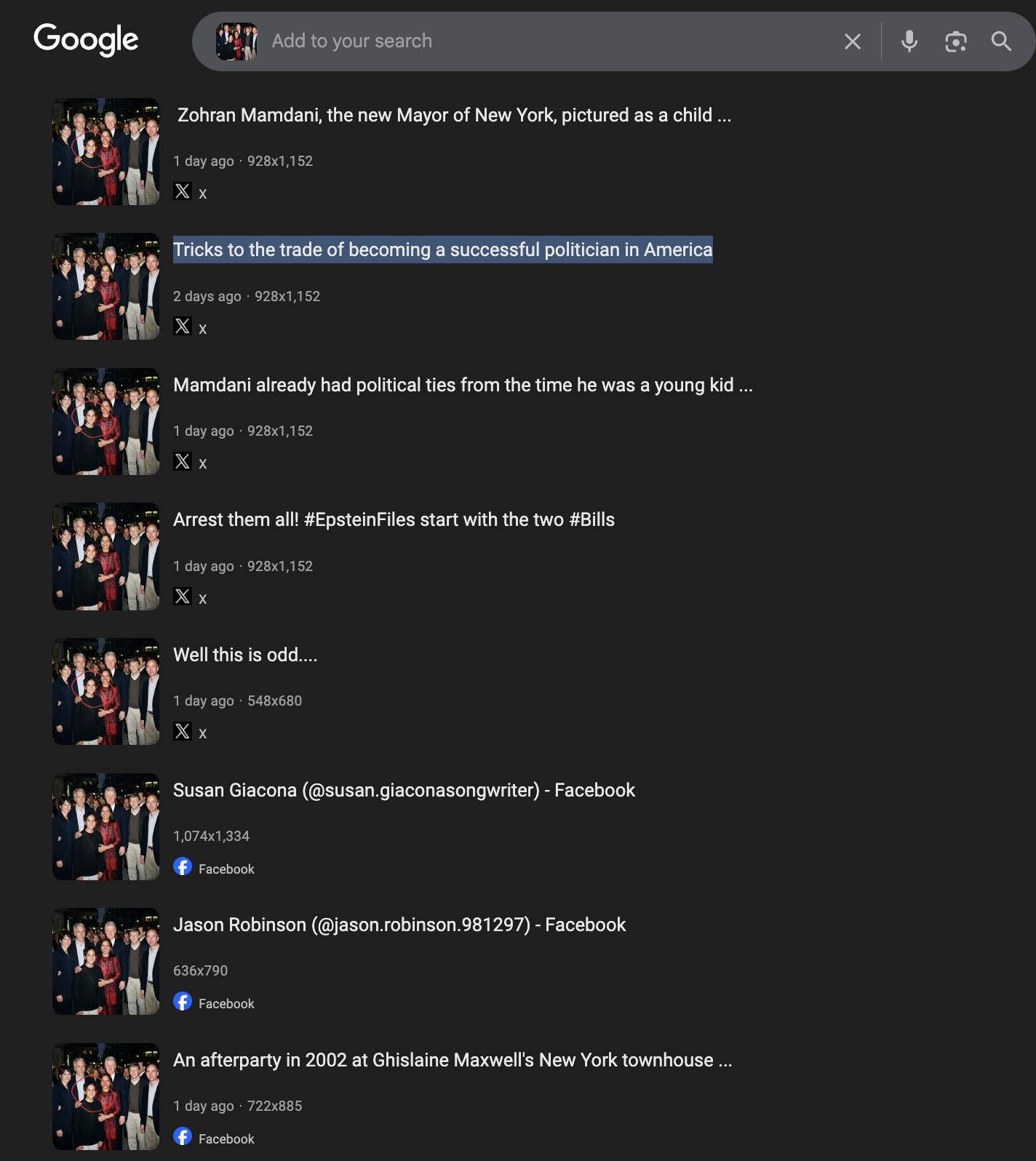
Task: Focus the 'Add to your search' field
Action: pyautogui.click(x=546, y=41)
